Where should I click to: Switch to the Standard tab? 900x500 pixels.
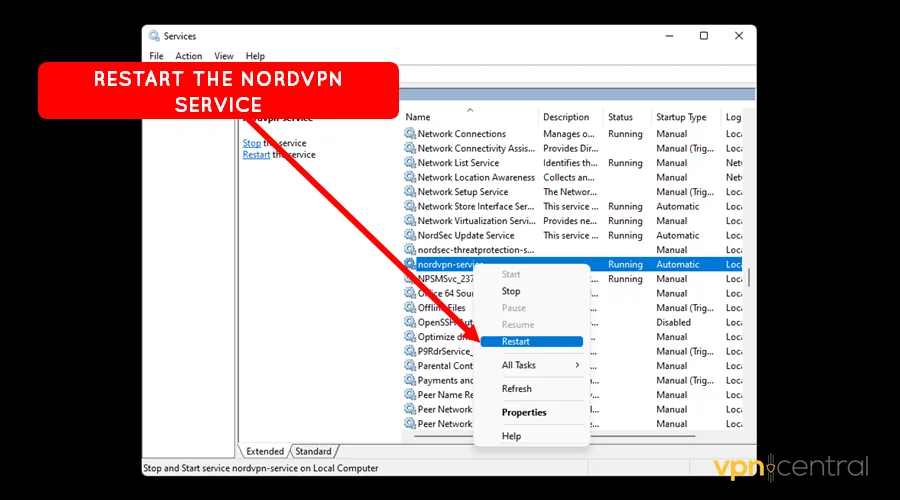[313, 451]
